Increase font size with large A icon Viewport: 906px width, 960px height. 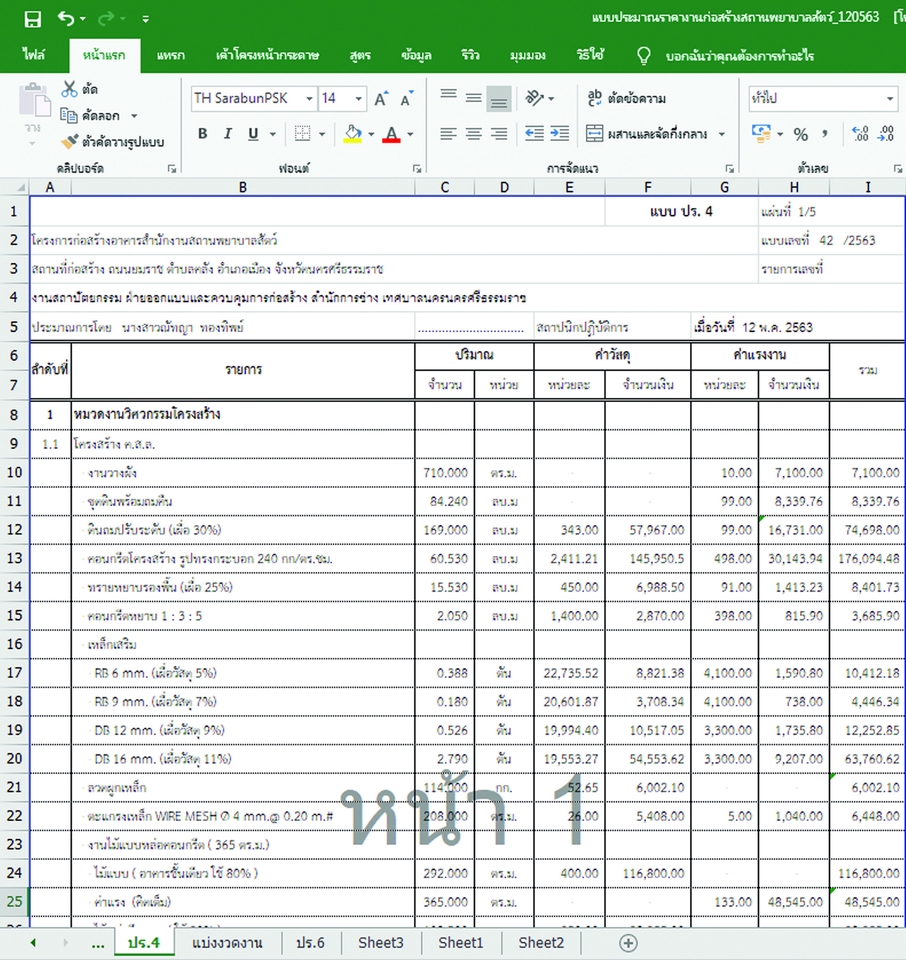coord(381,99)
